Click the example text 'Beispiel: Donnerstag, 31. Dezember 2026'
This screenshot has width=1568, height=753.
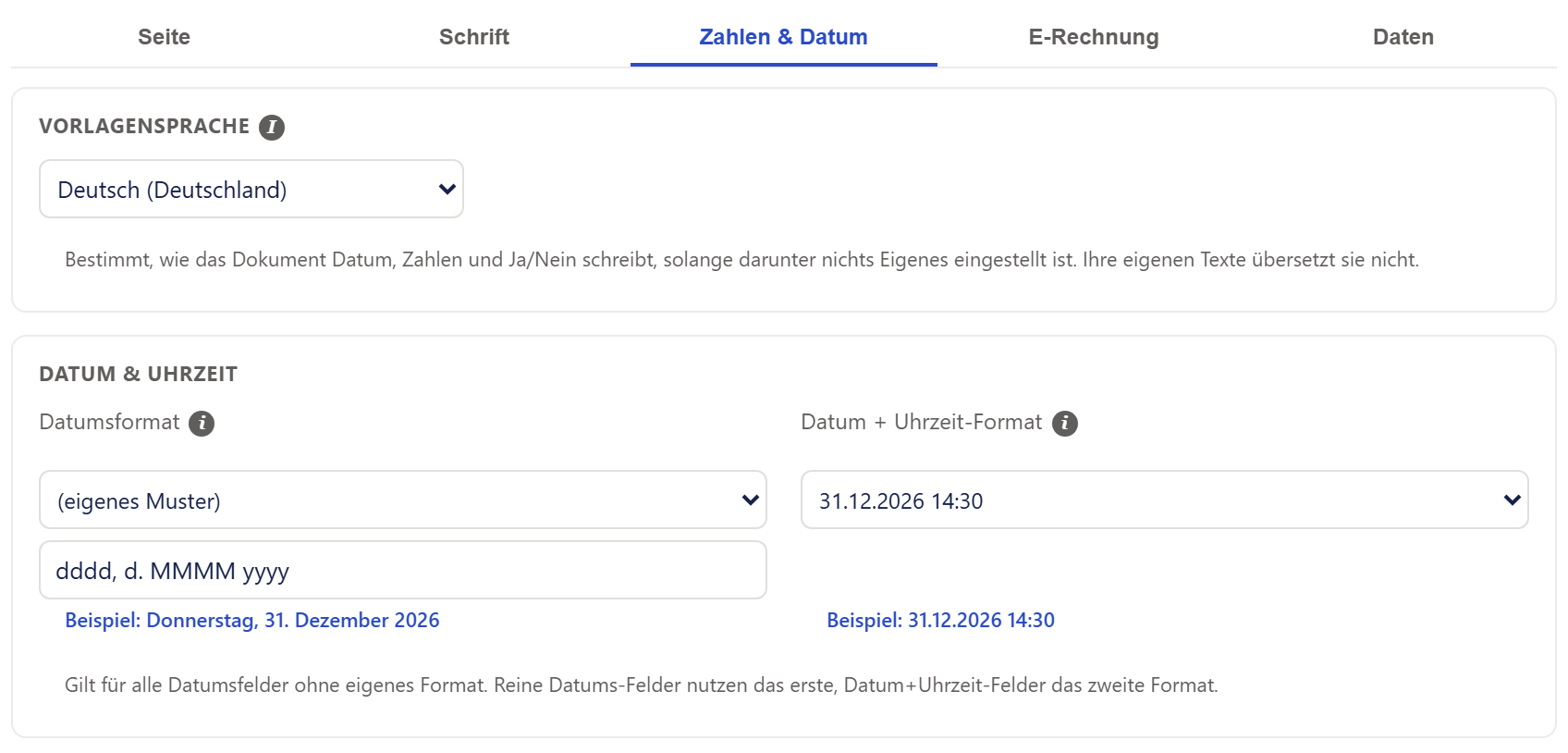pos(252,620)
